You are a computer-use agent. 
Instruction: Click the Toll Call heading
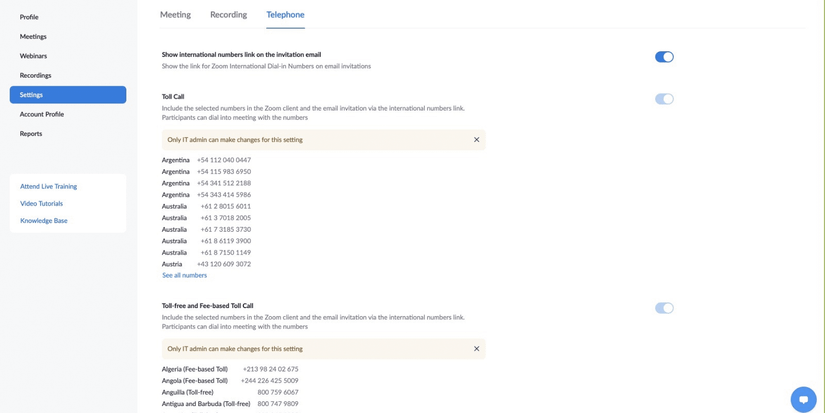pos(173,97)
